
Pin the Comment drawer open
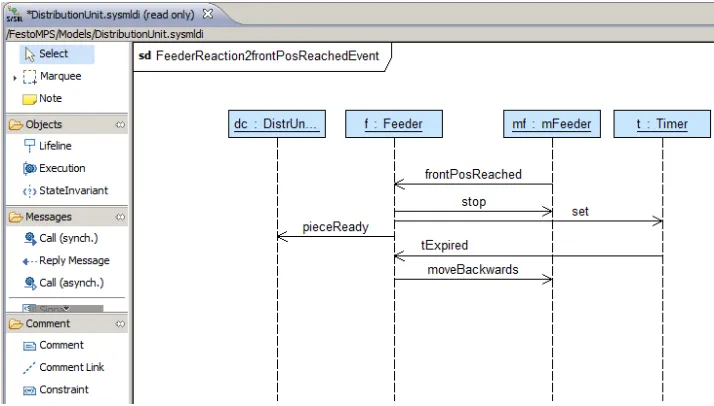[x=120, y=324]
